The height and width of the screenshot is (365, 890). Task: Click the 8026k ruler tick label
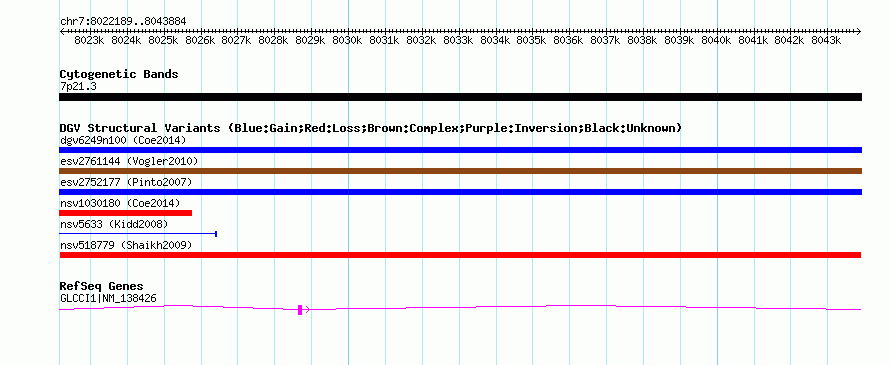pos(200,41)
